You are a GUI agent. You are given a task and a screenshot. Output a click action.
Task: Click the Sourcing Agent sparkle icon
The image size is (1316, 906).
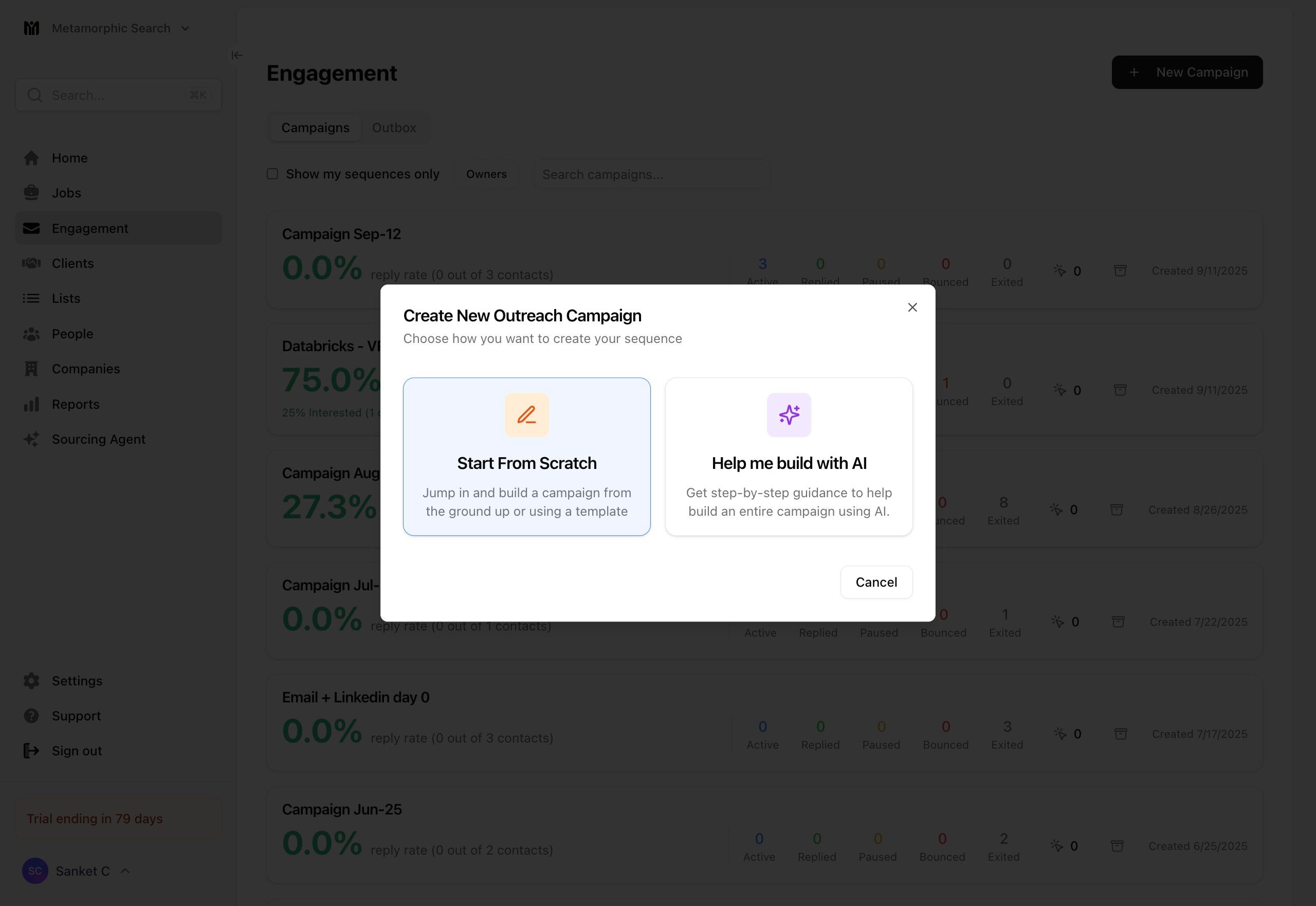click(x=31, y=440)
